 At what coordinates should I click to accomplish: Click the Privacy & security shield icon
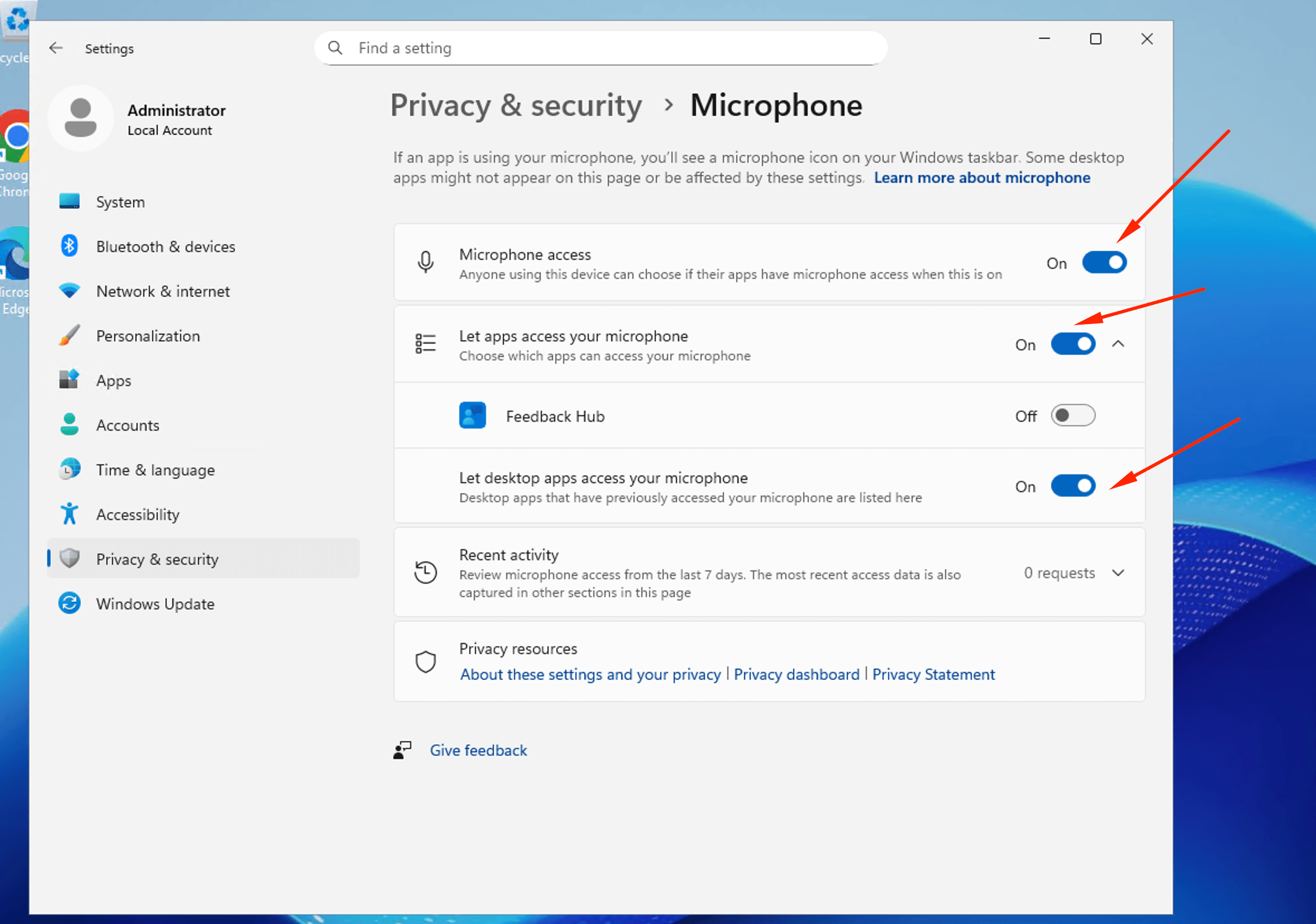point(69,559)
